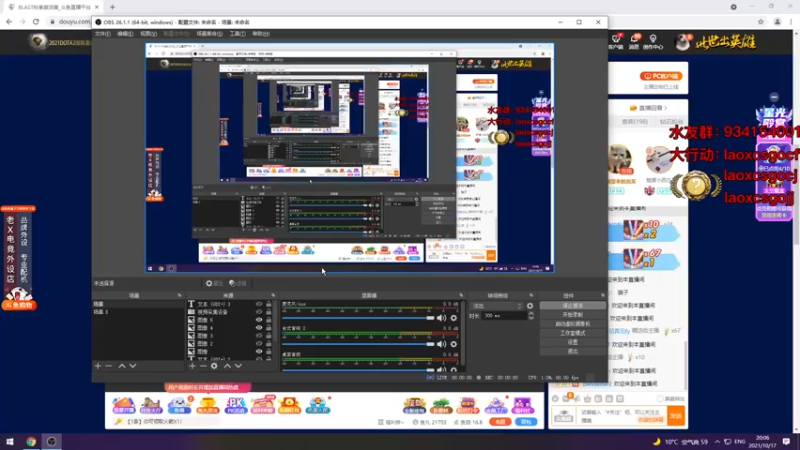Add a new source with the plus icon
Viewport: 800px width, 450px height.
(192, 366)
